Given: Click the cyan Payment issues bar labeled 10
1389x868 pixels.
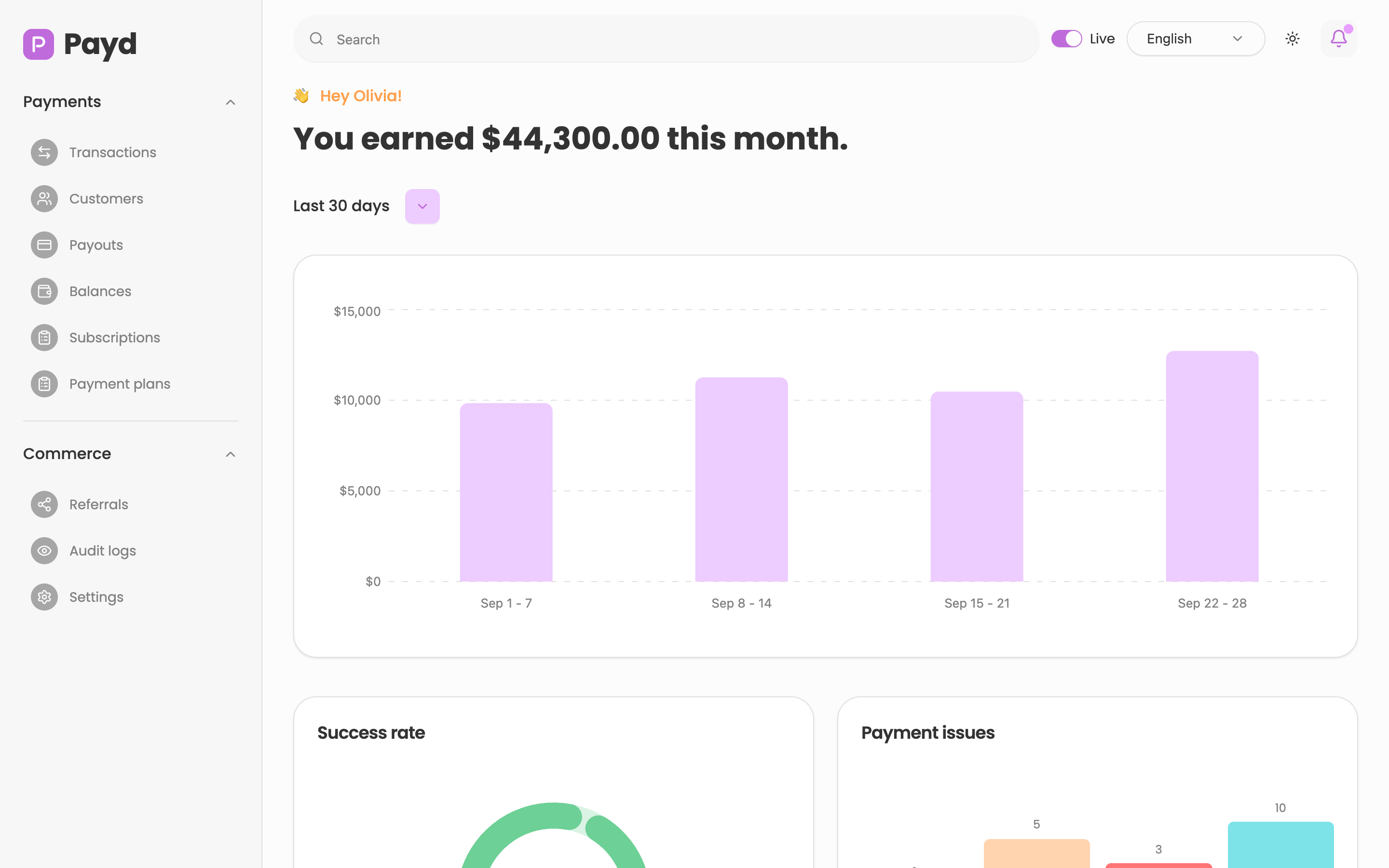Looking at the screenshot, I should coord(1280,844).
